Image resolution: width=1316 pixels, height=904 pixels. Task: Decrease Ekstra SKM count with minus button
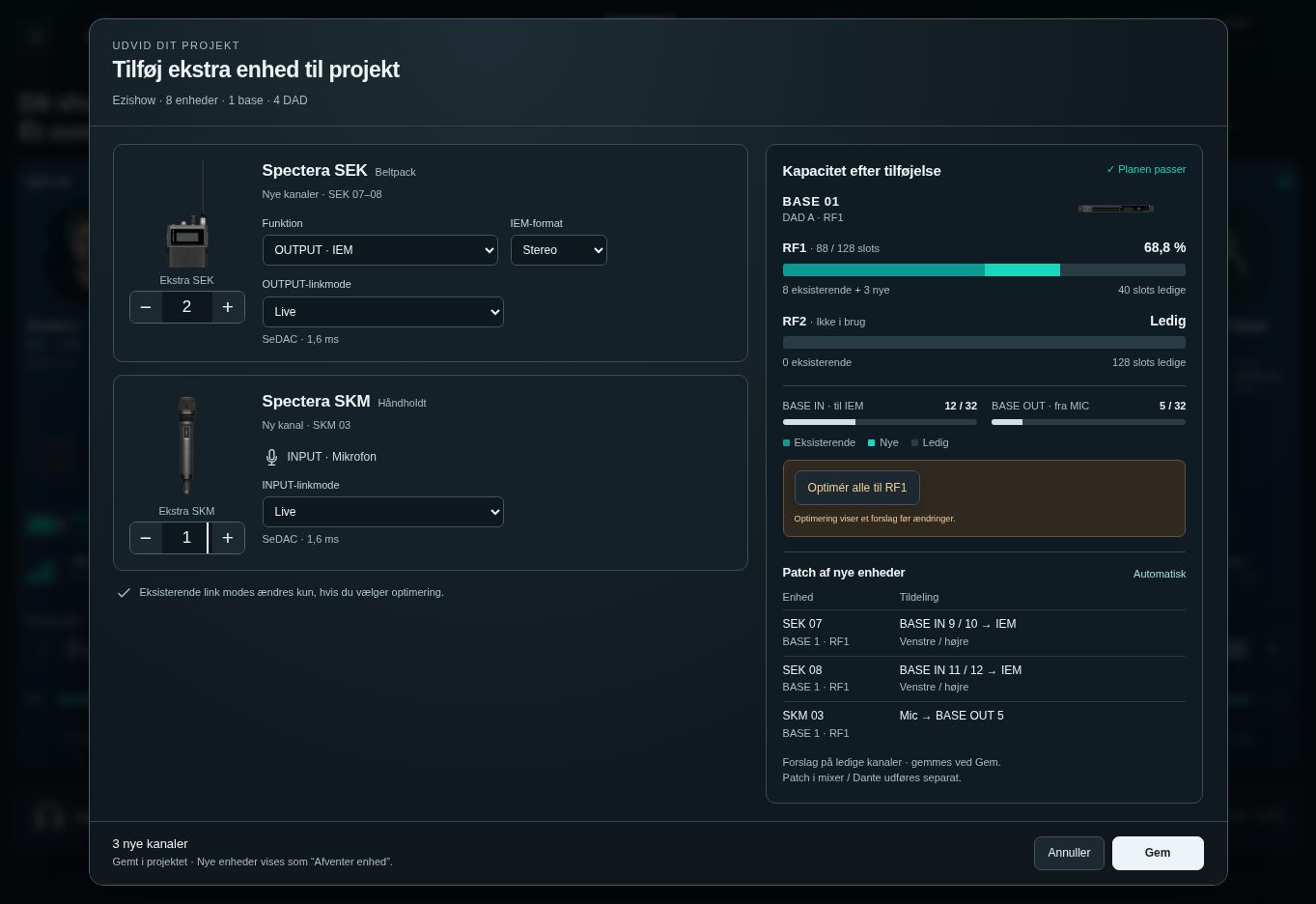[146, 538]
